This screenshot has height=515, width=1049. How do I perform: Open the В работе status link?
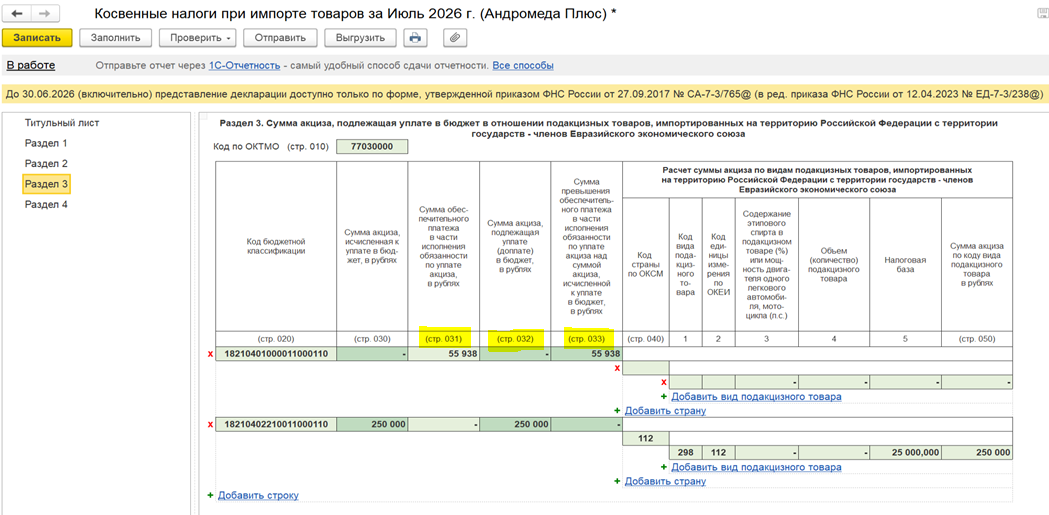pos(31,66)
